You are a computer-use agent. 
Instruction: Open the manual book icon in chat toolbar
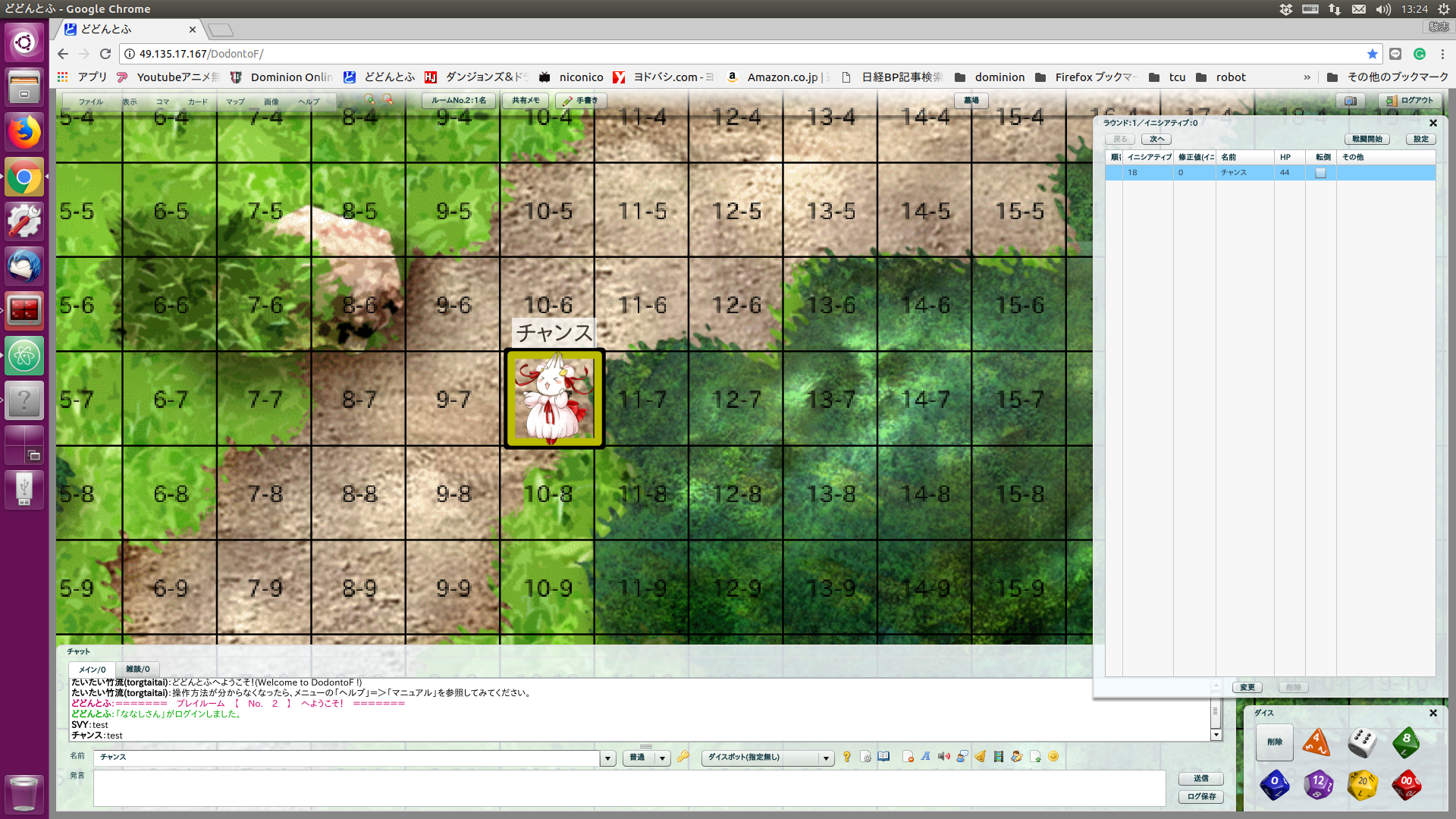(883, 757)
